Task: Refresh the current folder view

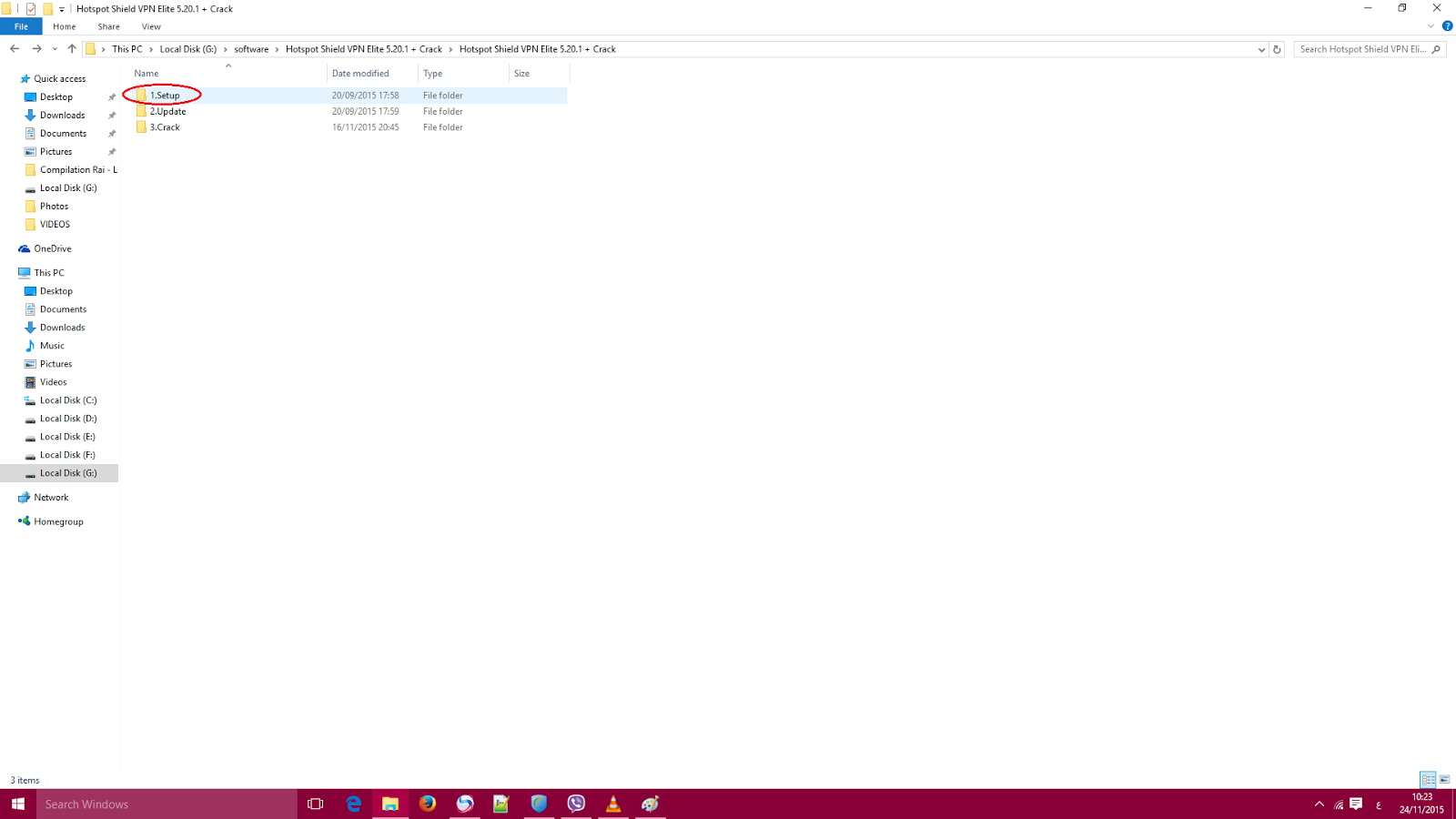Action: click(x=1277, y=49)
